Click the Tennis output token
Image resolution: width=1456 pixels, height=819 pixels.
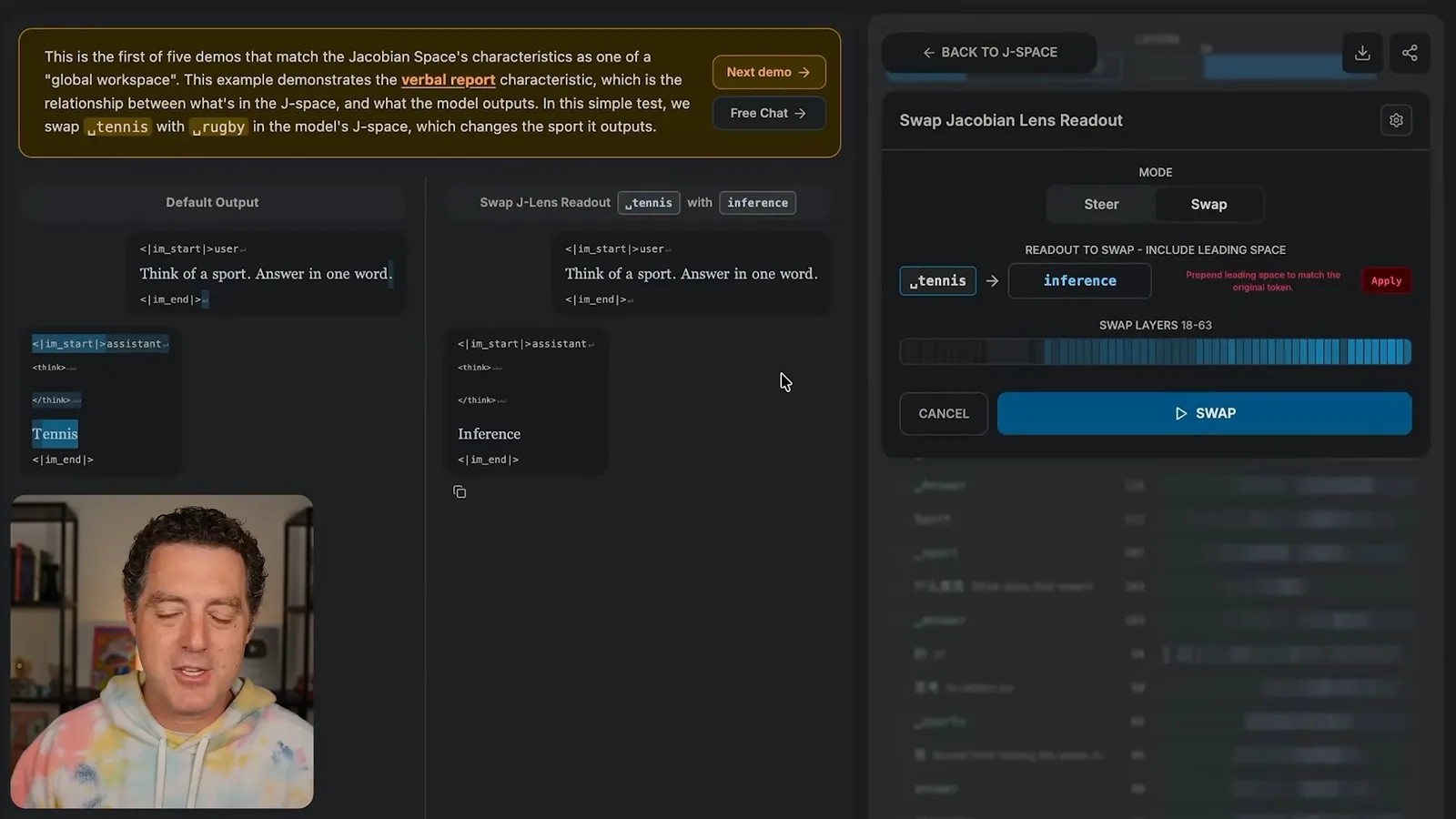[x=55, y=434]
